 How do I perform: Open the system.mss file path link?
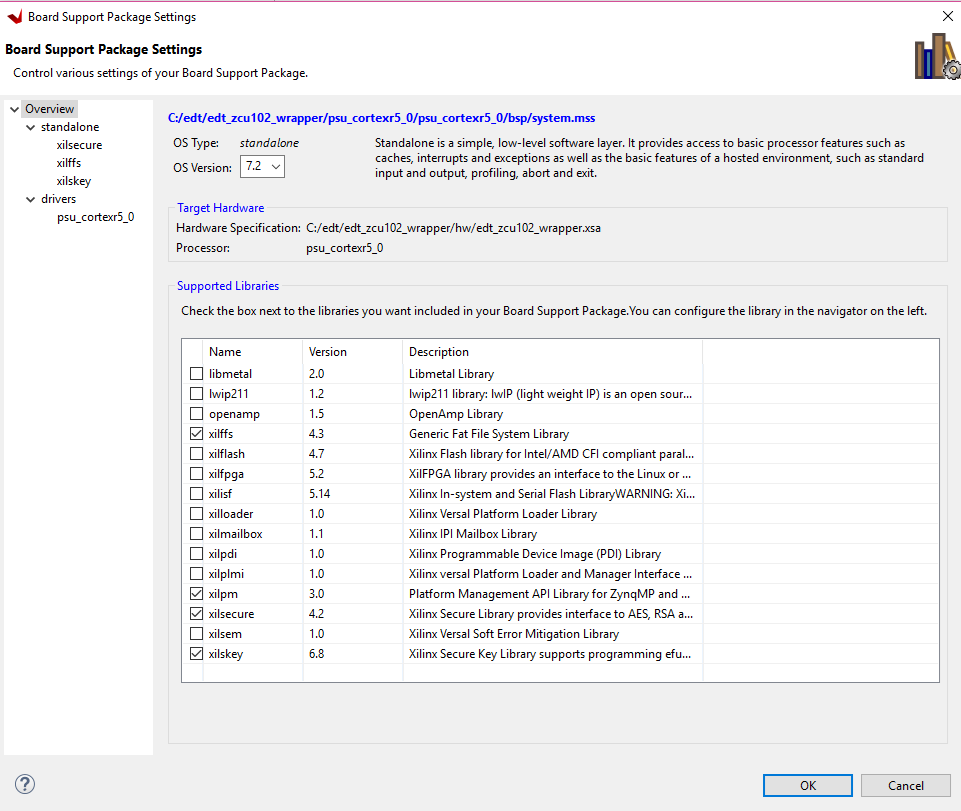381,118
